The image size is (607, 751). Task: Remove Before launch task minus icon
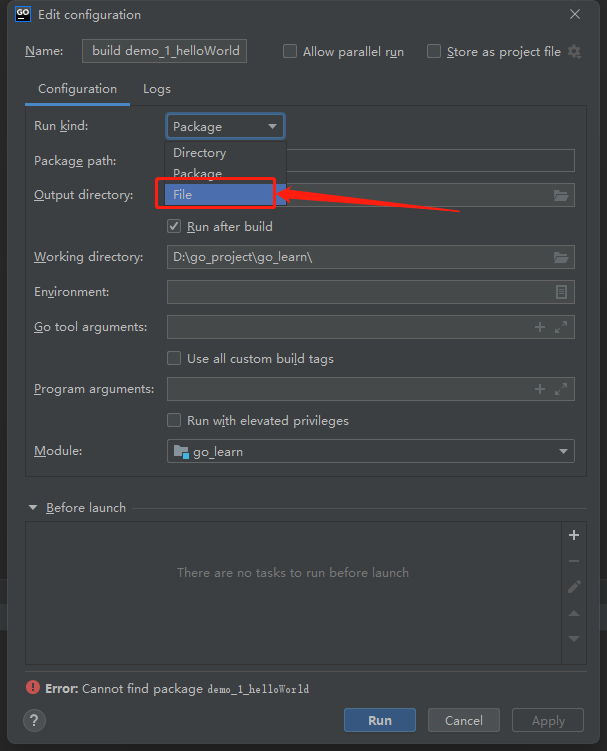coord(574,561)
